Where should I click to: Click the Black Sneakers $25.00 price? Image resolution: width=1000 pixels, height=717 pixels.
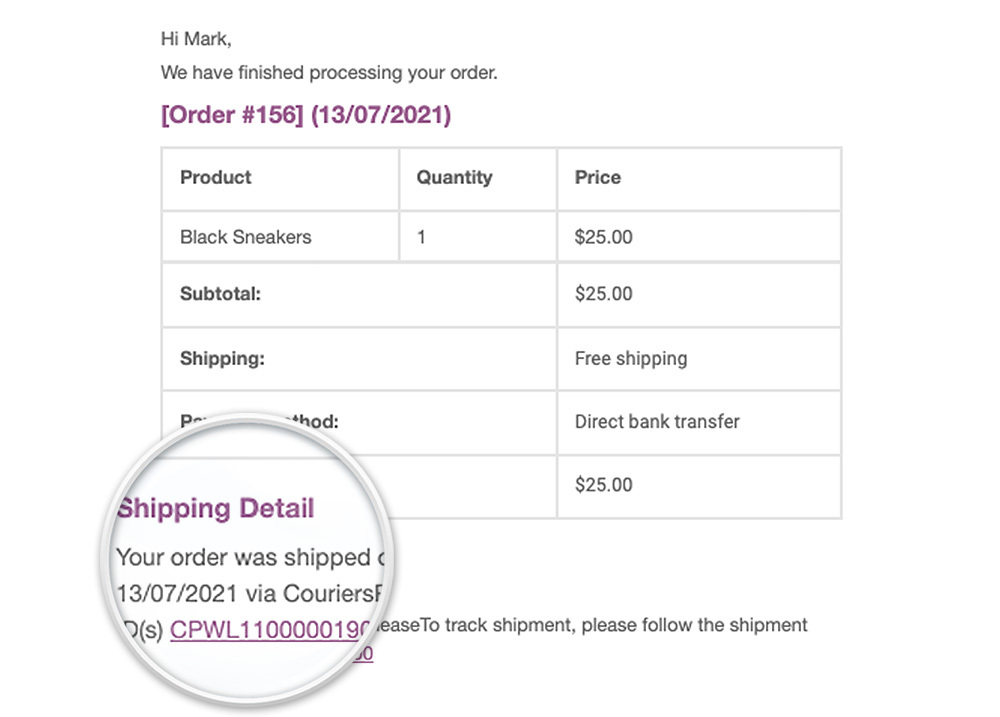click(x=604, y=237)
